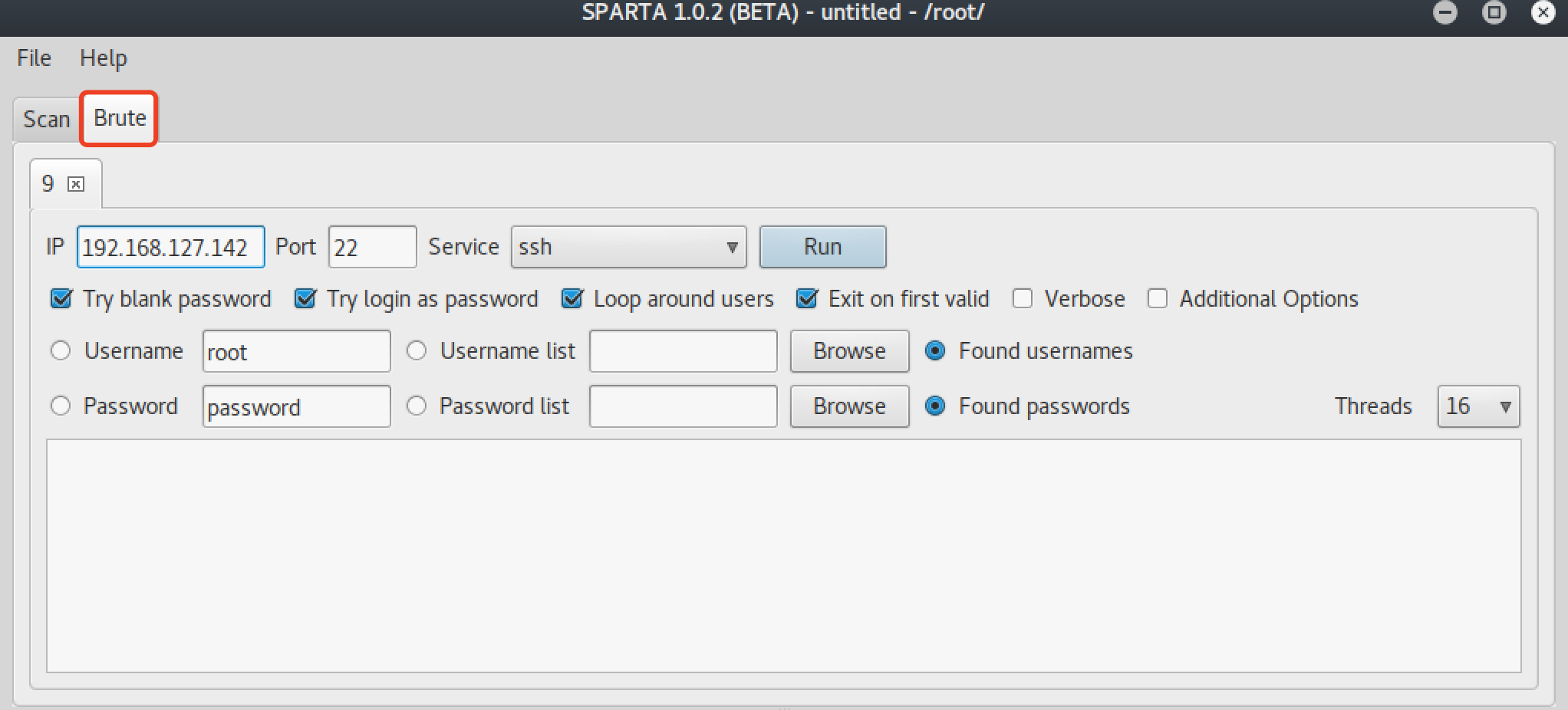Image resolution: width=1568 pixels, height=710 pixels.
Task: Enable Additional Options checkbox
Action: pos(1158,298)
